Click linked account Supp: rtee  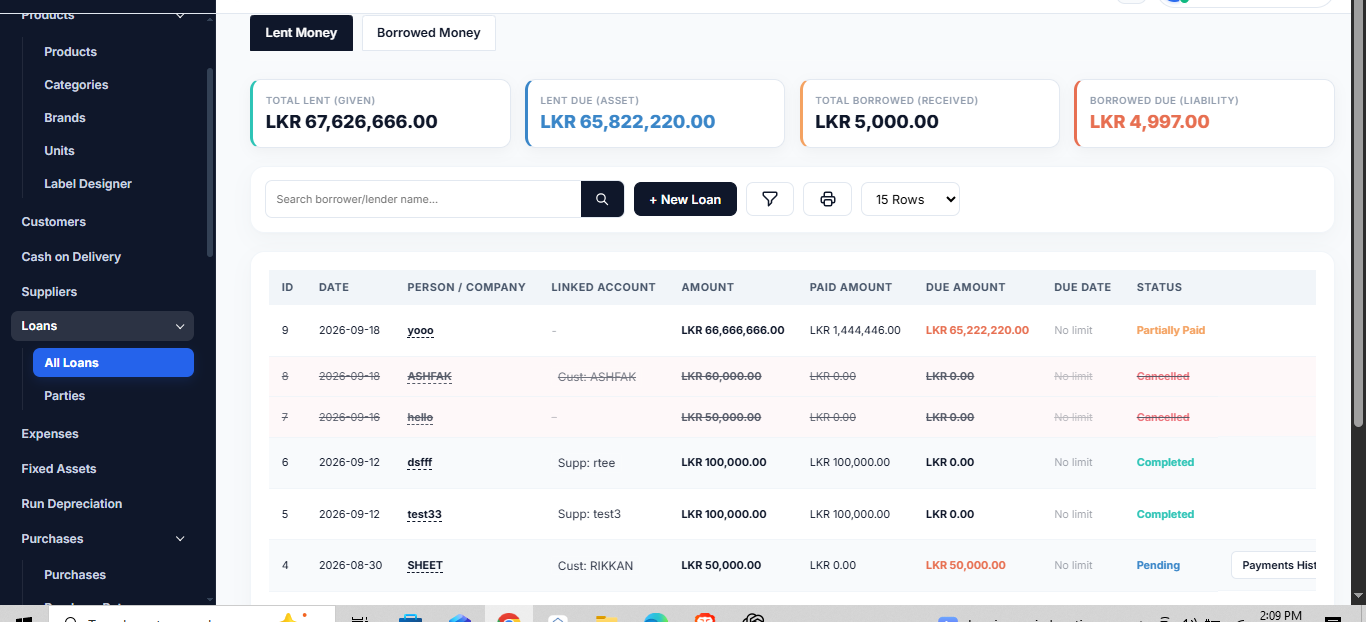pyautogui.click(x=587, y=463)
